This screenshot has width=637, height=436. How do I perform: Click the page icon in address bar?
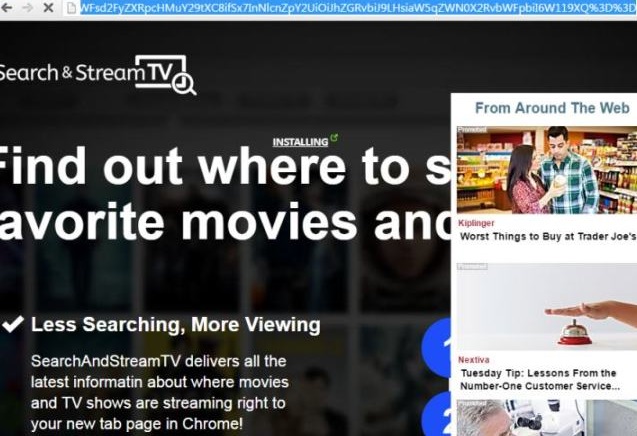(x=72, y=8)
